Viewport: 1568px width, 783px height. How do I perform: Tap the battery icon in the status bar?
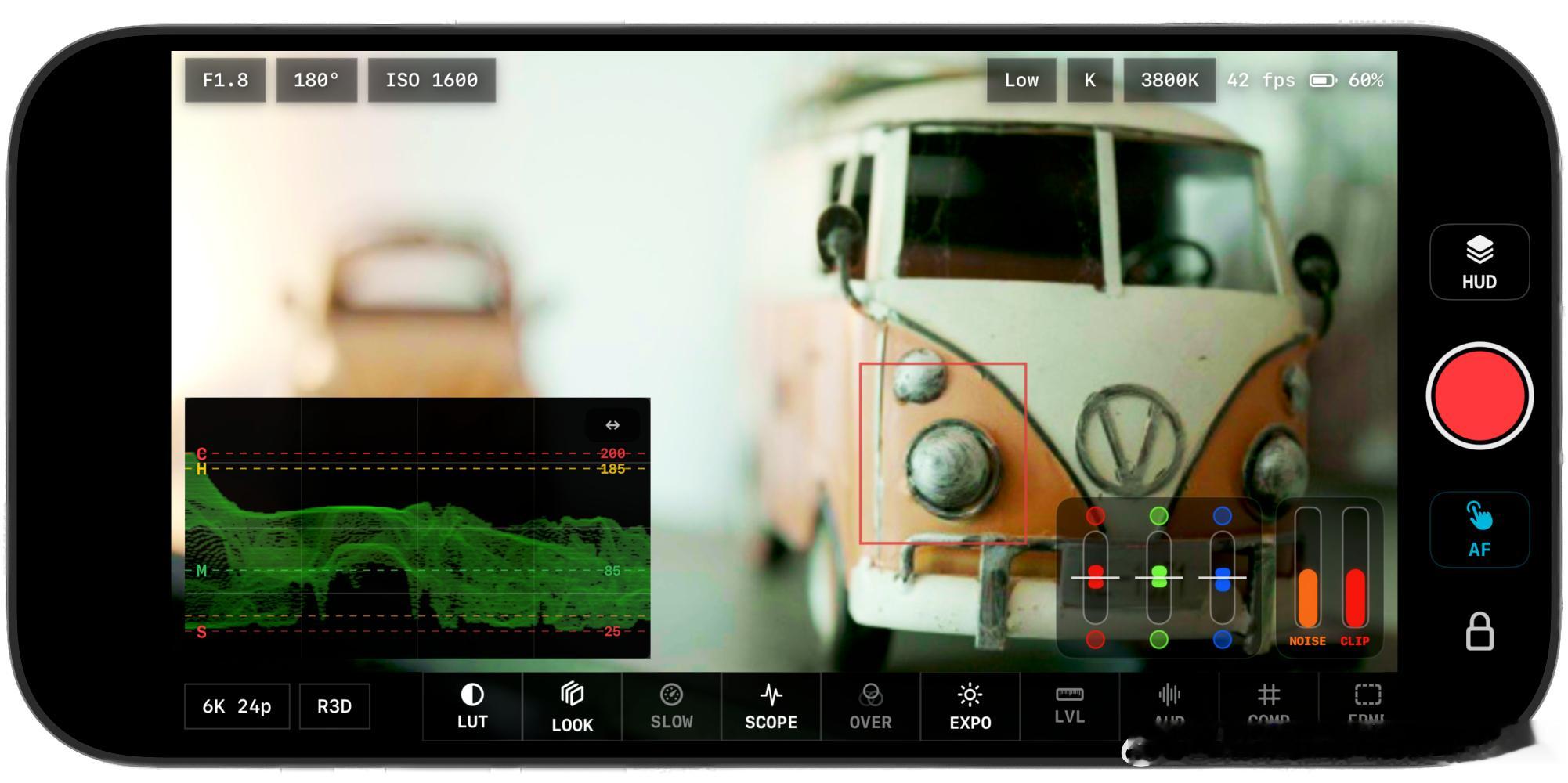coord(1323,81)
